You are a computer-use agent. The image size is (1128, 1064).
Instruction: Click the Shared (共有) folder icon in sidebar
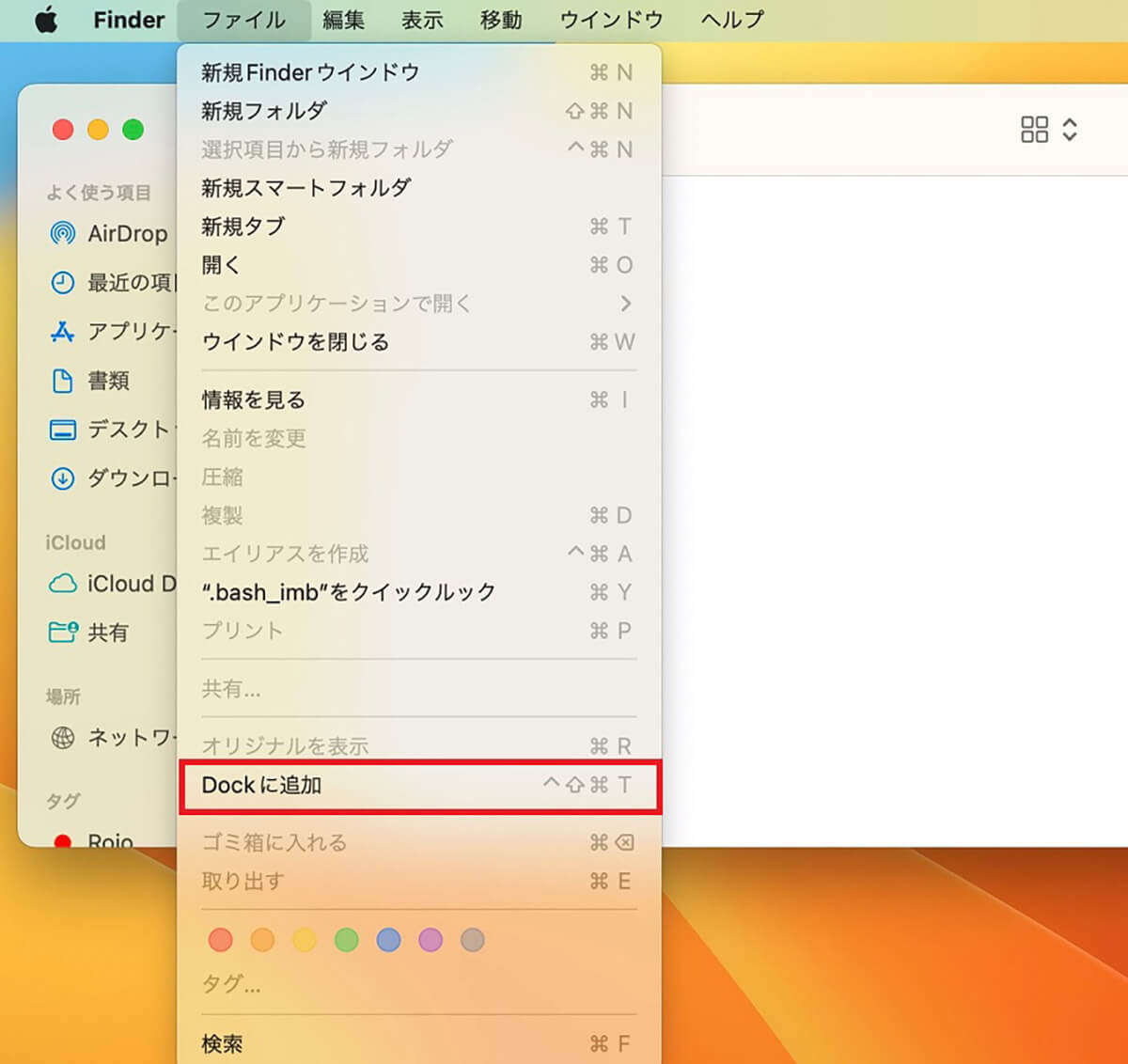pos(63,633)
